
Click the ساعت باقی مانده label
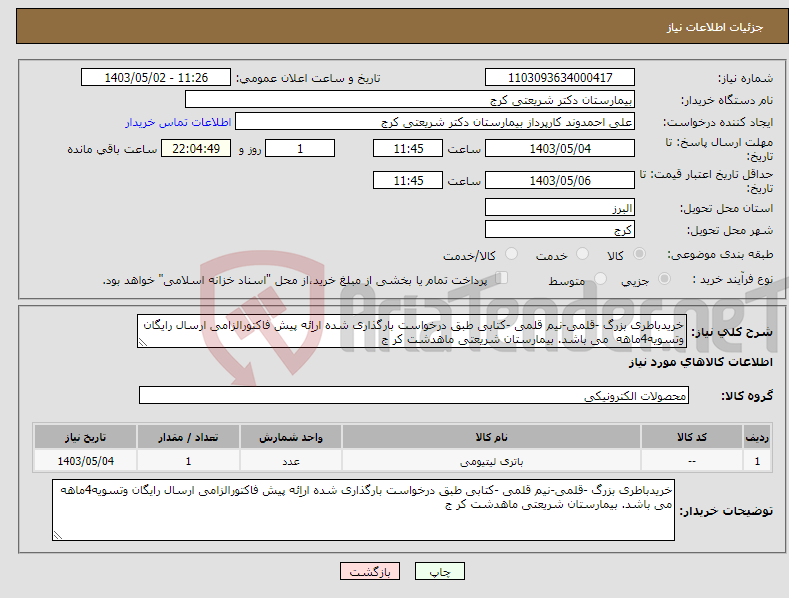point(112,150)
